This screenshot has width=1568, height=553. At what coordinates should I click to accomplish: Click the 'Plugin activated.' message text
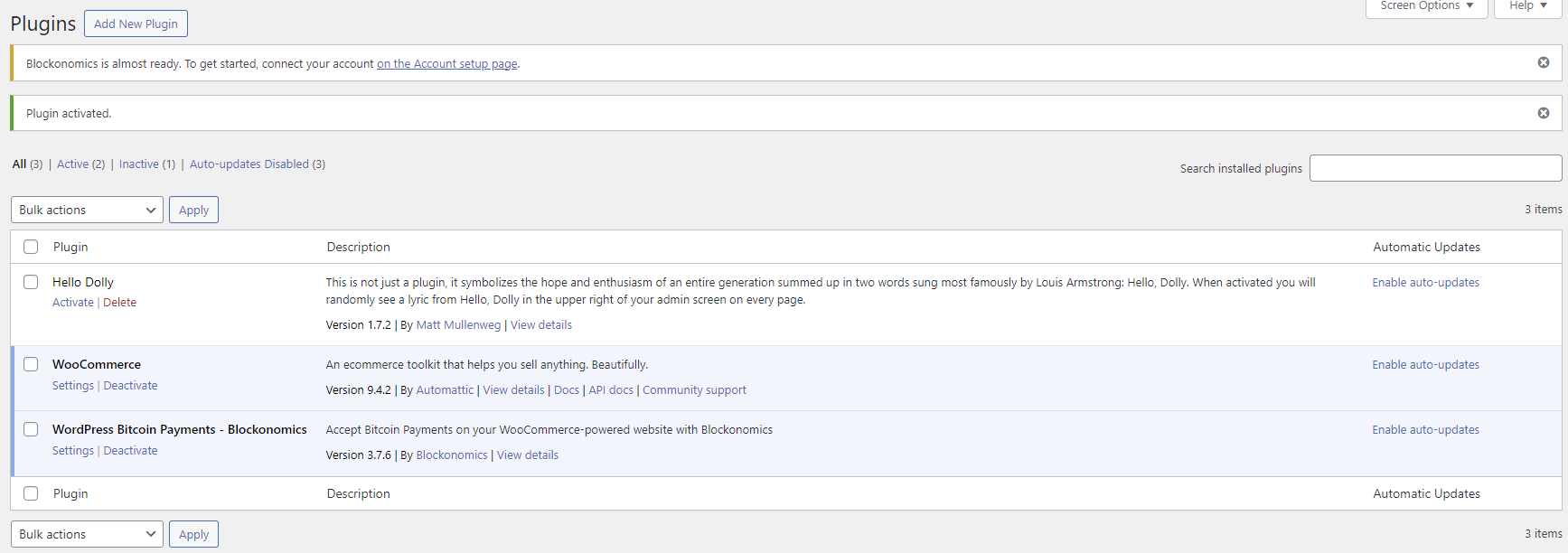point(69,113)
